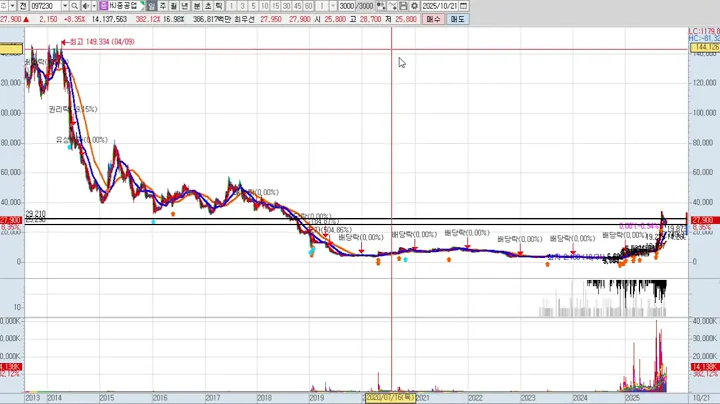Choose the 45 interval button

pyautogui.click(x=298, y=6)
